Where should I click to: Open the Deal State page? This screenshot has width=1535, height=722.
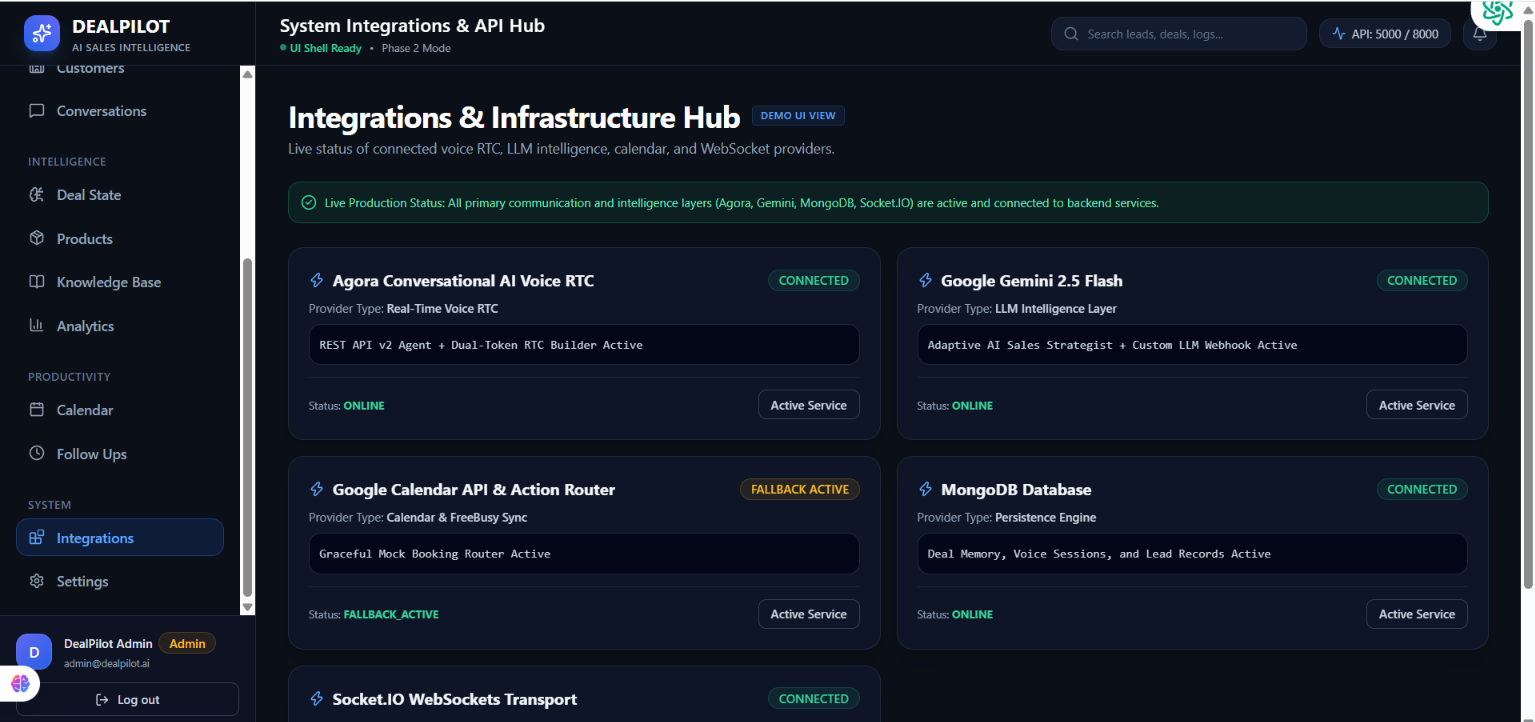click(120, 195)
